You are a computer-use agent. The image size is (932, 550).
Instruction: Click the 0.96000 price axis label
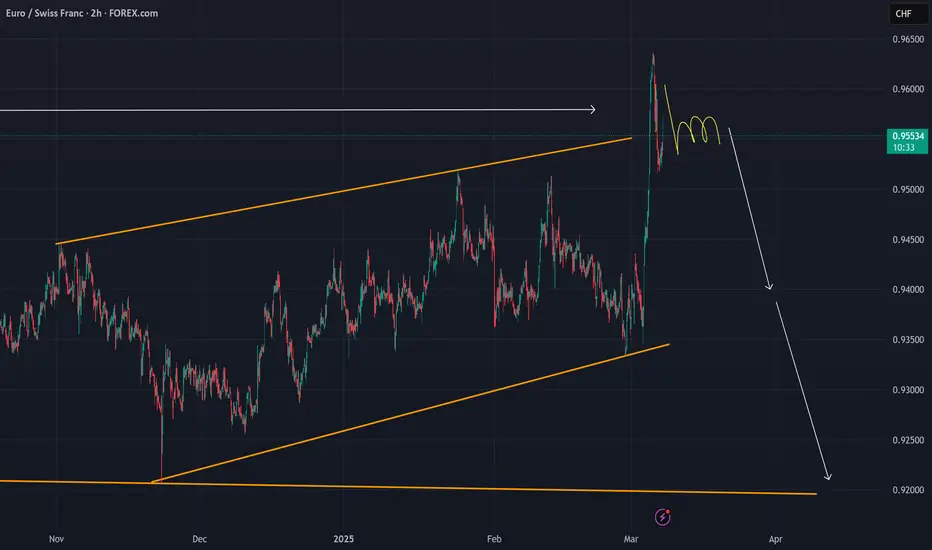[908, 89]
